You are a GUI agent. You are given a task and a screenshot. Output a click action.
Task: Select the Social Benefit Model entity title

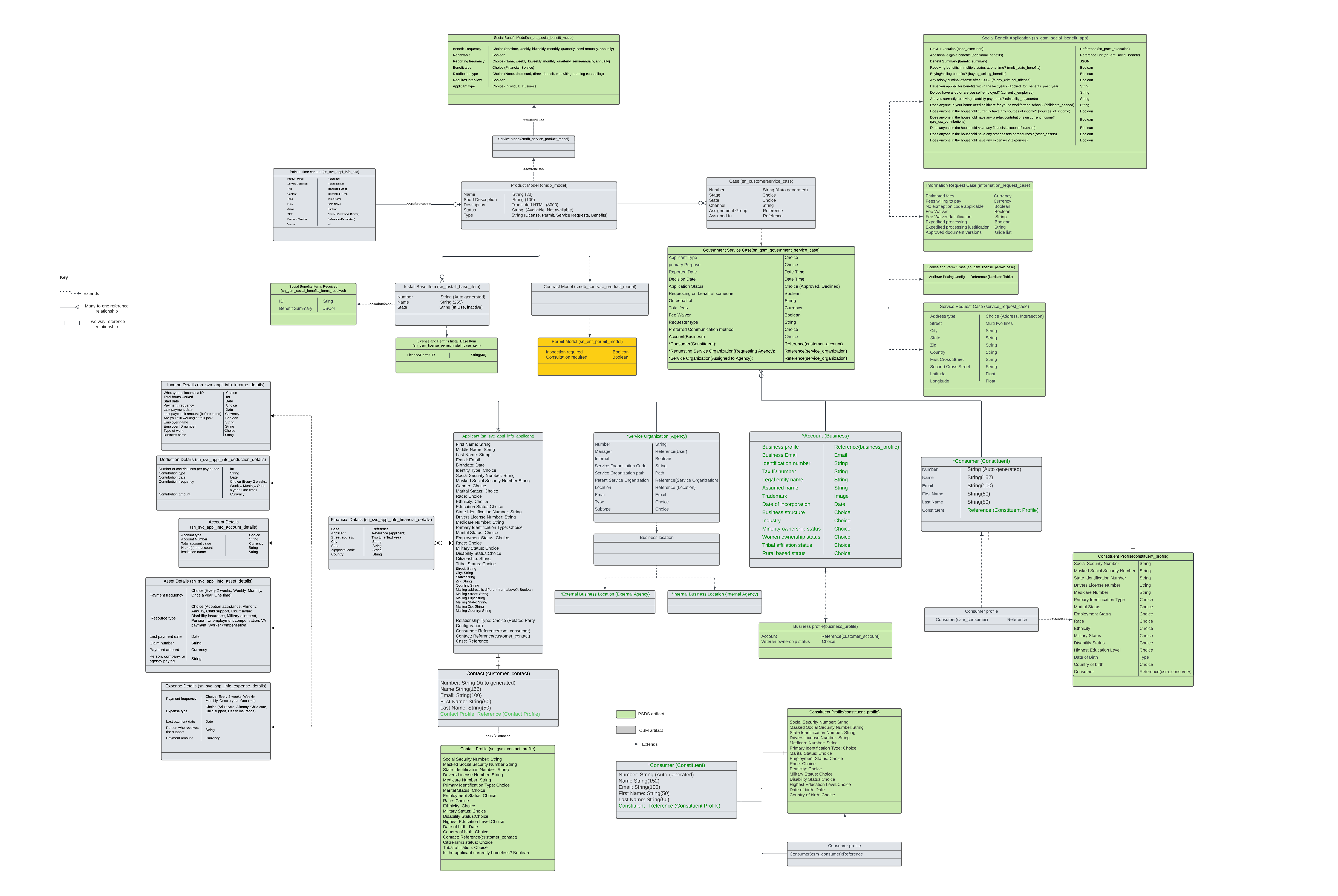point(533,38)
